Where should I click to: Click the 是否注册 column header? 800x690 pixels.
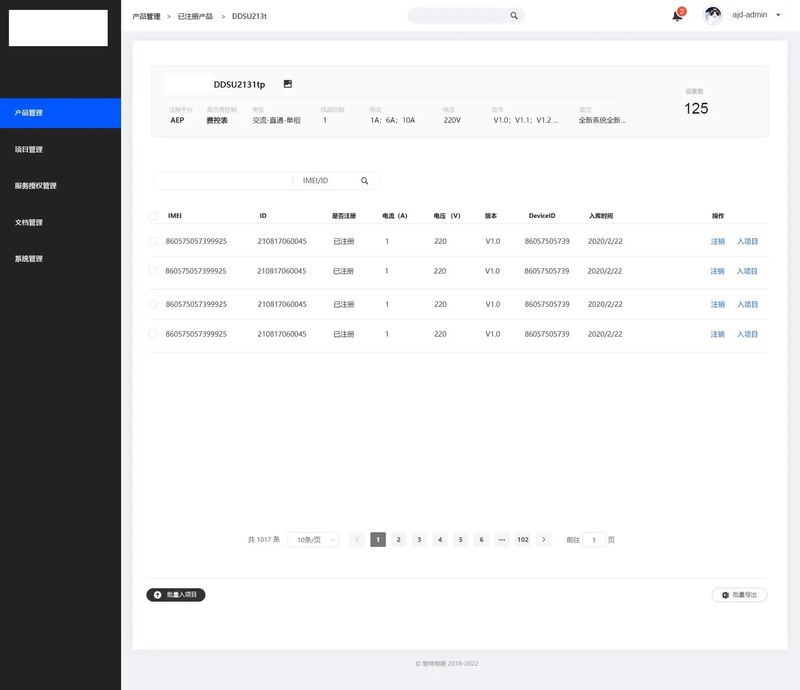coord(344,216)
